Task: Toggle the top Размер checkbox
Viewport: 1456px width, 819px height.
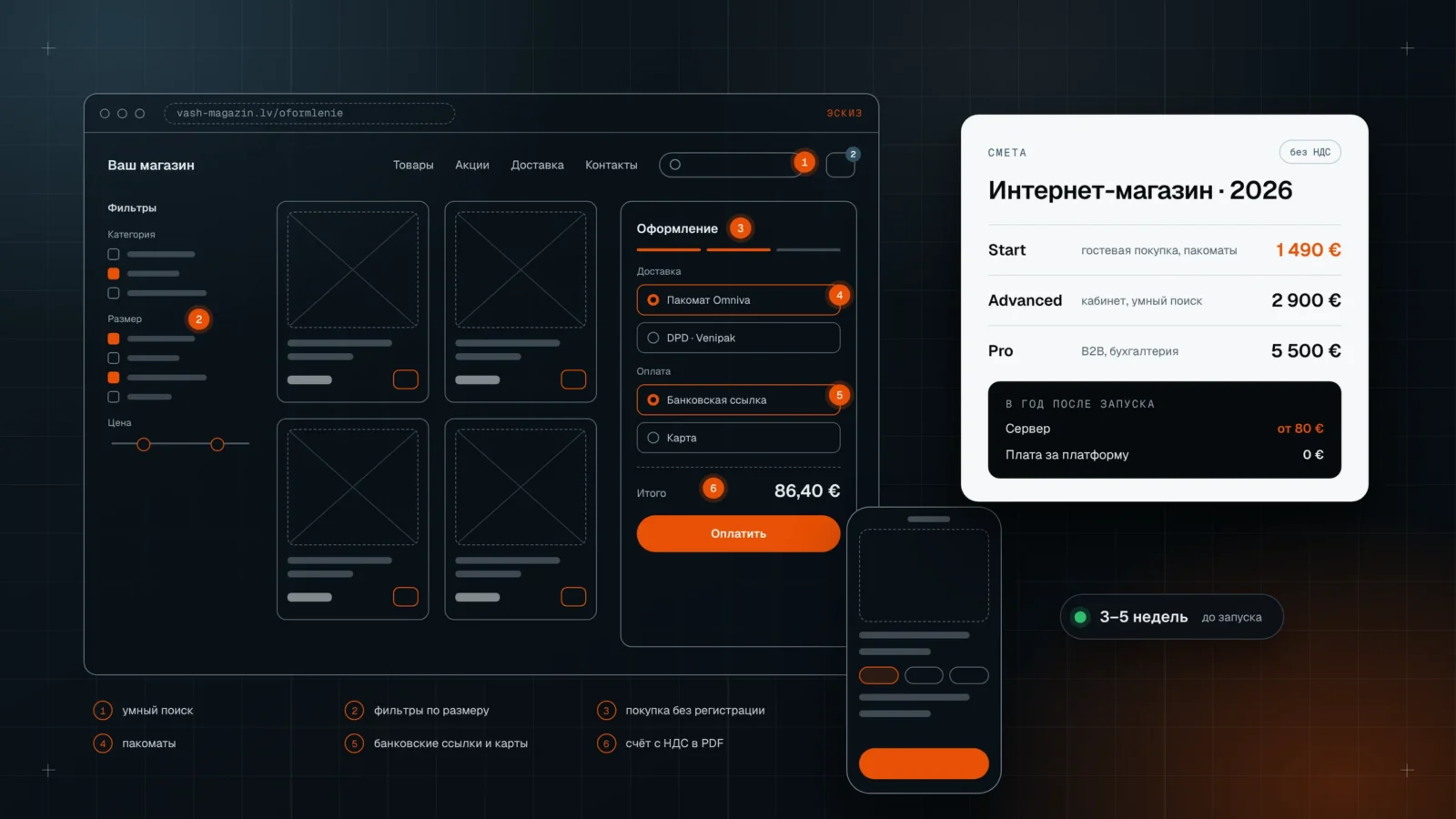Action: [x=114, y=339]
